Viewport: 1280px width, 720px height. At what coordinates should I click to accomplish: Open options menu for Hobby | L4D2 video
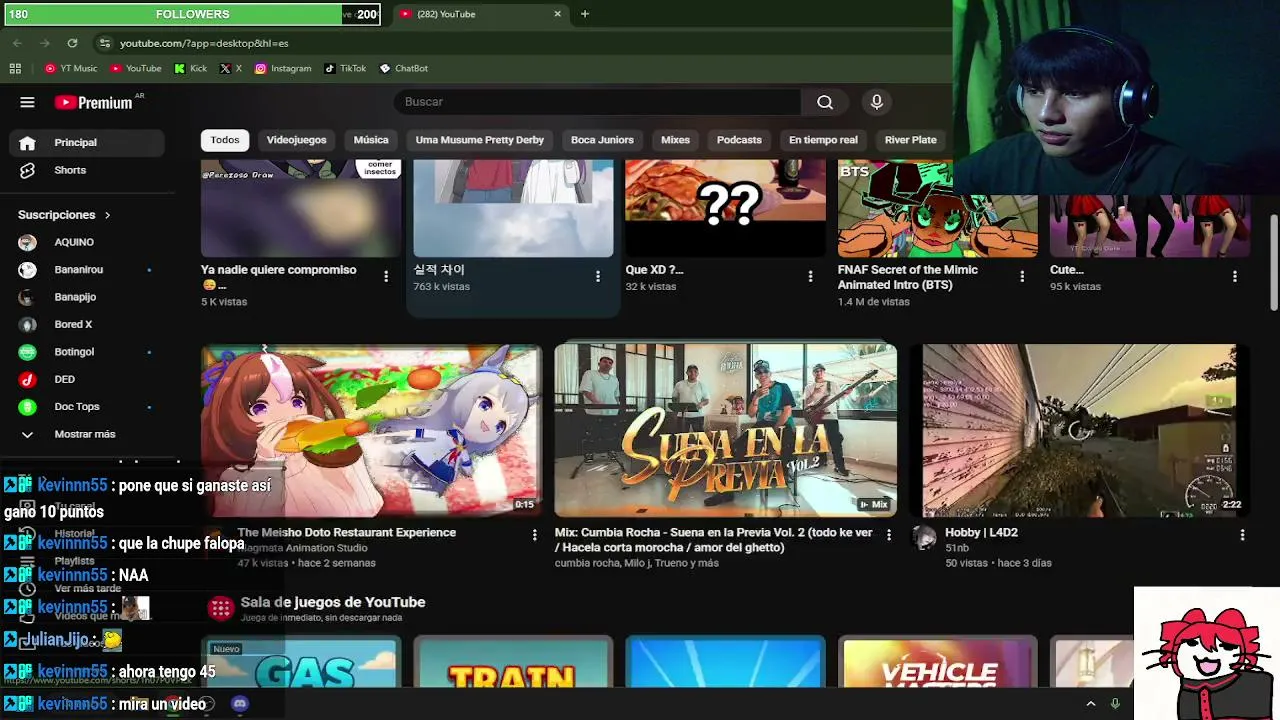pos(1242,535)
